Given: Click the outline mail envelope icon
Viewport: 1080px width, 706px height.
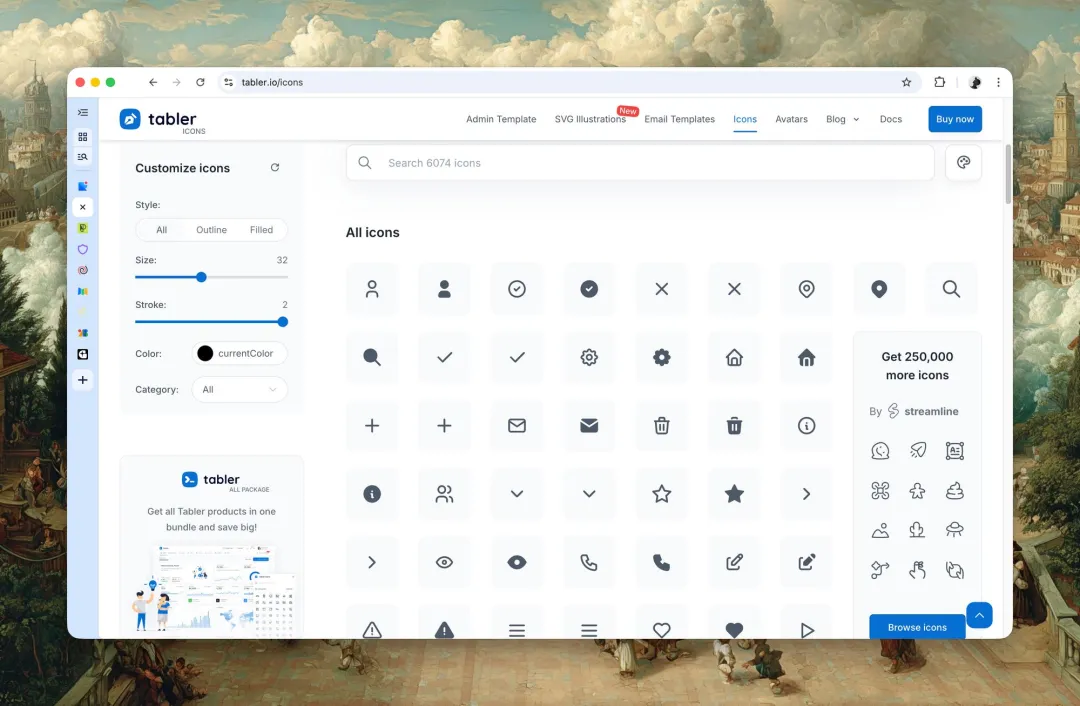Looking at the screenshot, I should click(517, 426).
